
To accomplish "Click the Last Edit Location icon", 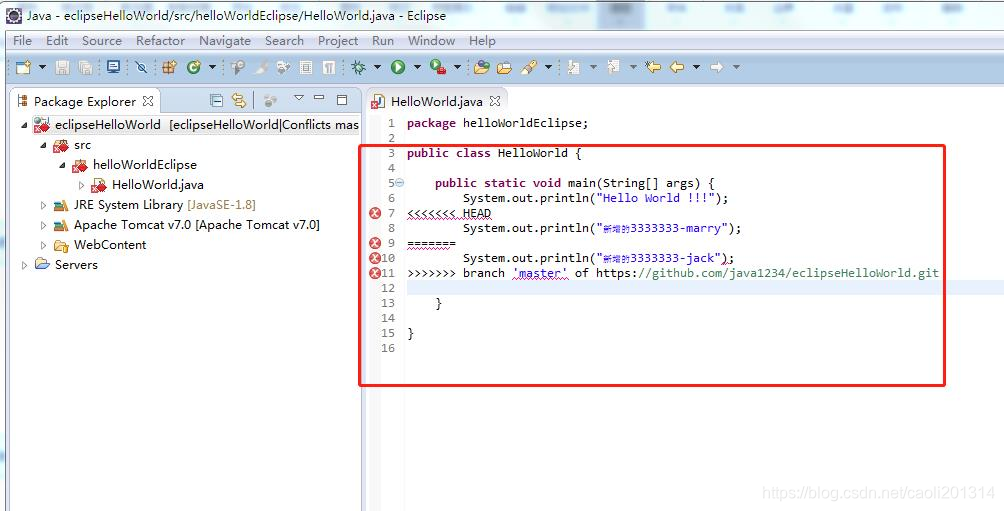I will pyautogui.click(x=652, y=67).
